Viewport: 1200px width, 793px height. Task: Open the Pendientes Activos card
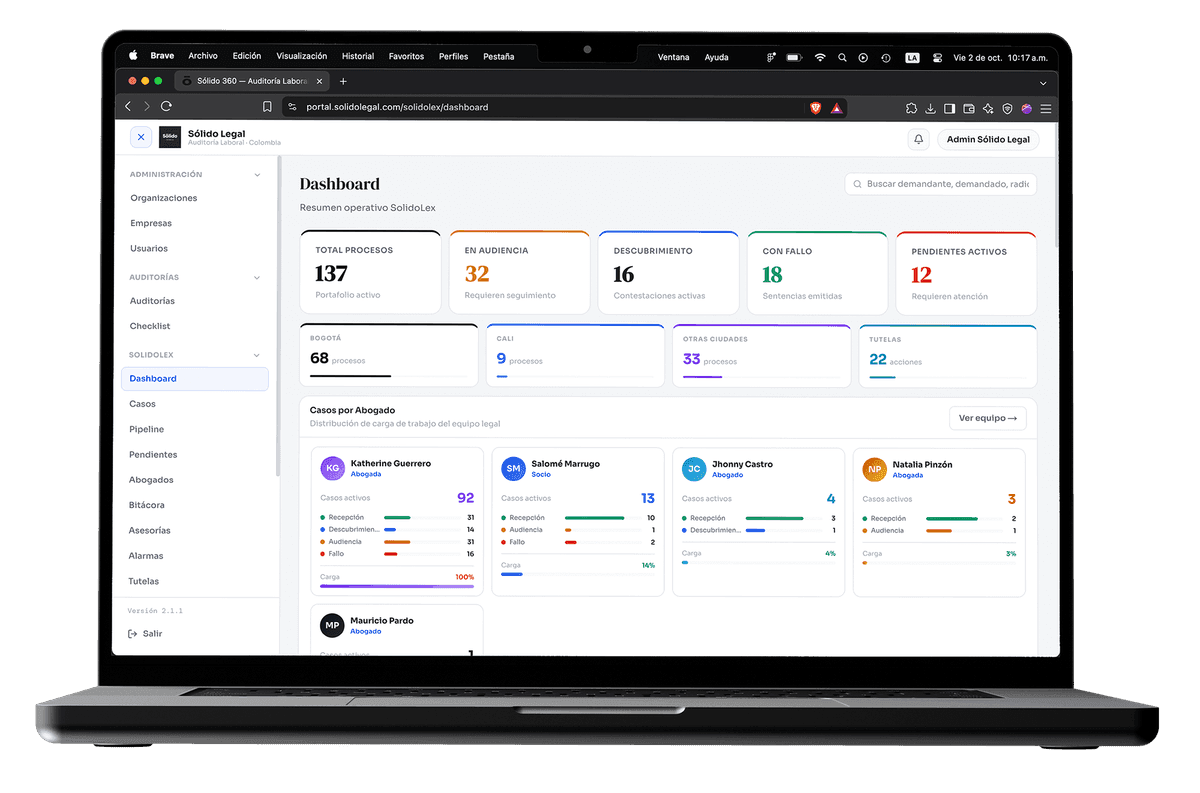point(966,273)
